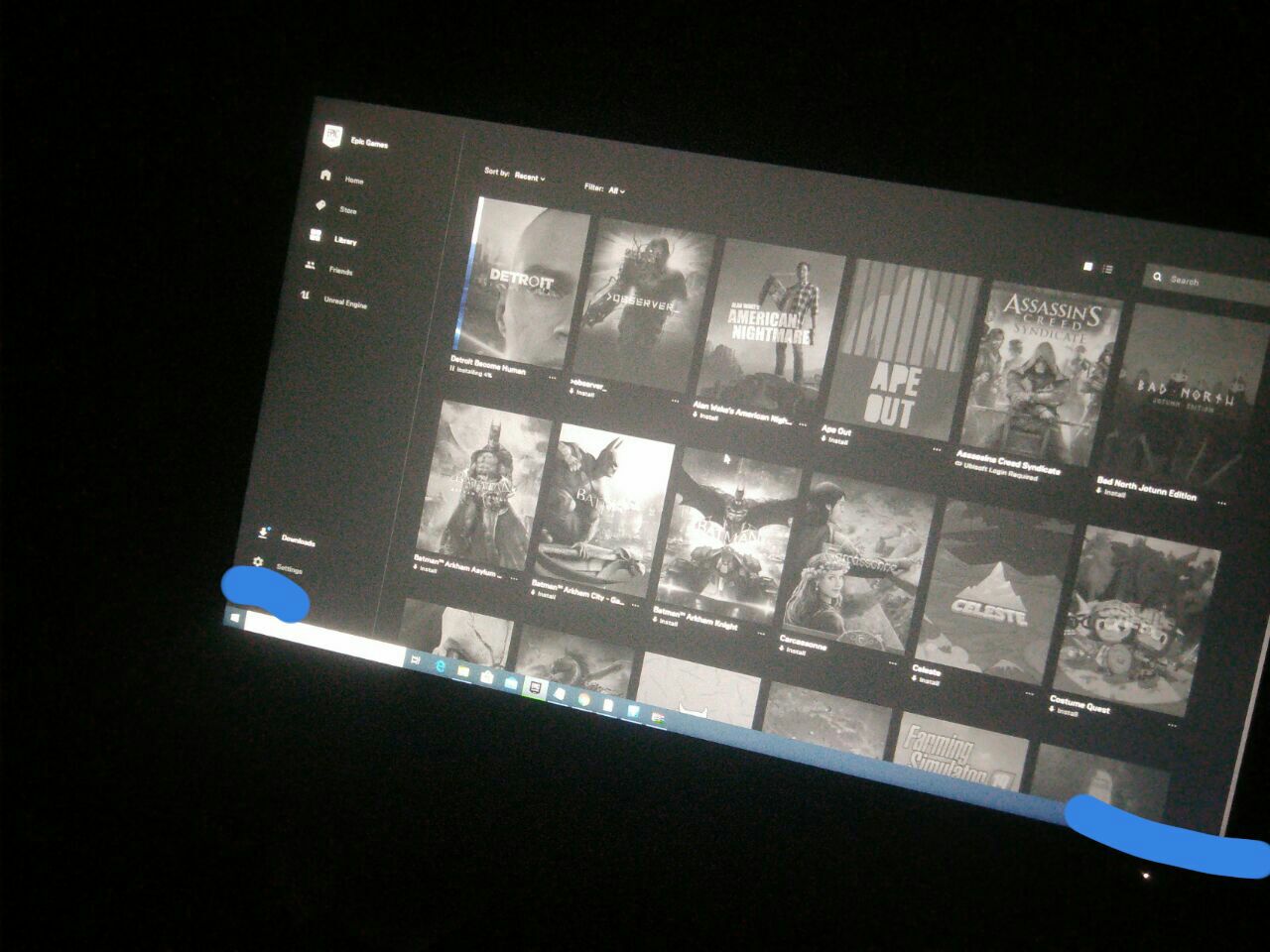The width and height of the screenshot is (1270, 952).
Task: Open Task View on the taskbar
Action: pyautogui.click(x=415, y=659)
